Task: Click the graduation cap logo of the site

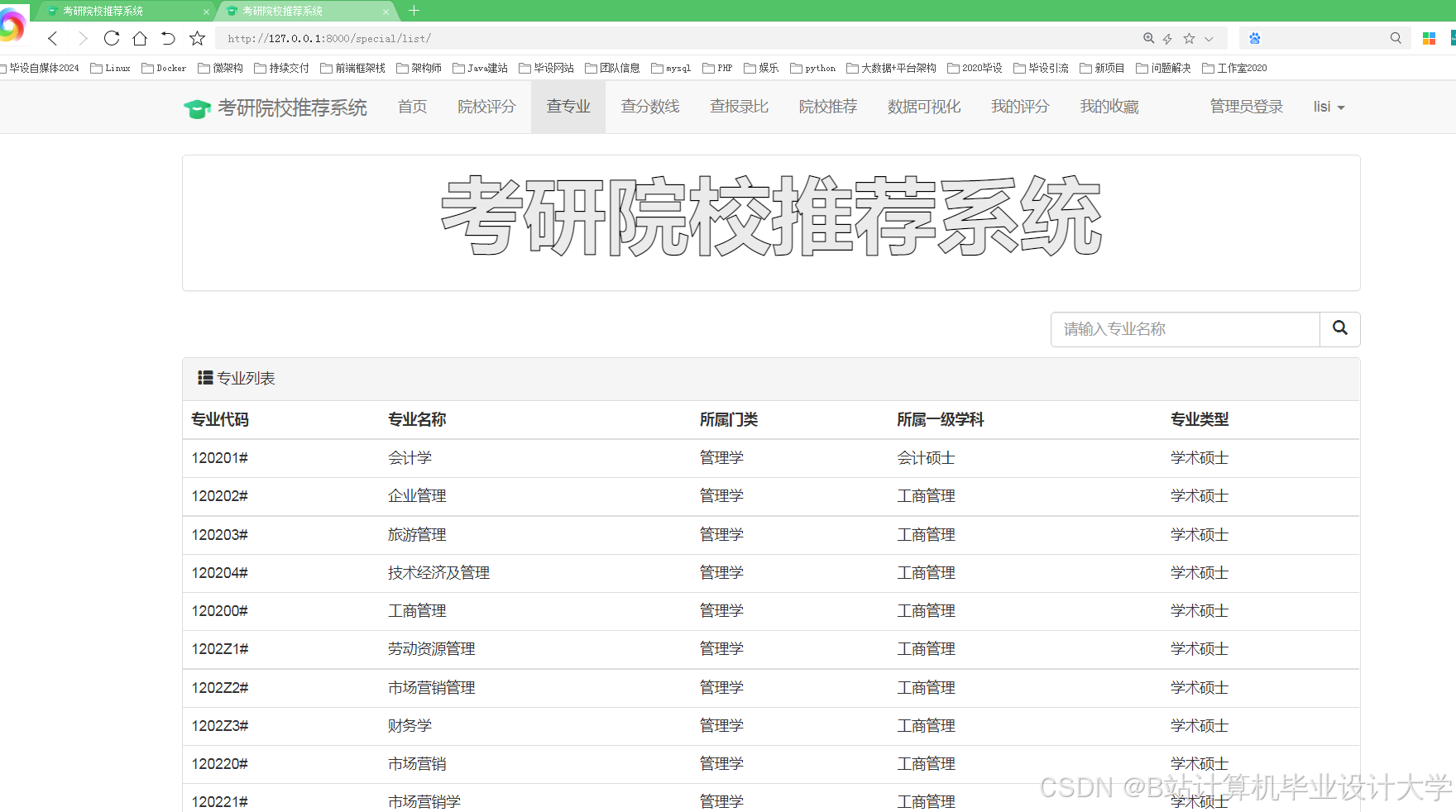Action: [196, 106]
